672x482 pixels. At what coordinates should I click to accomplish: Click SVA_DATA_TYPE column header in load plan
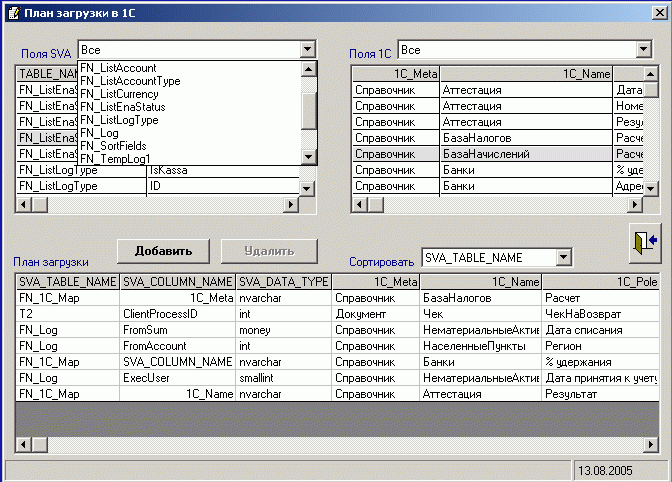284,281
